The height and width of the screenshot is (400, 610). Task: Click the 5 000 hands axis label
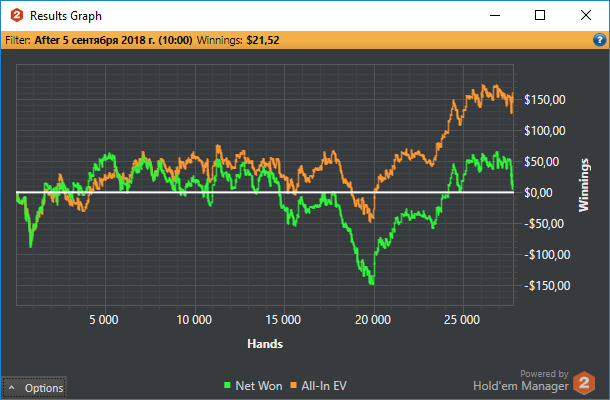pyautogui.click(x=103, y=320)
